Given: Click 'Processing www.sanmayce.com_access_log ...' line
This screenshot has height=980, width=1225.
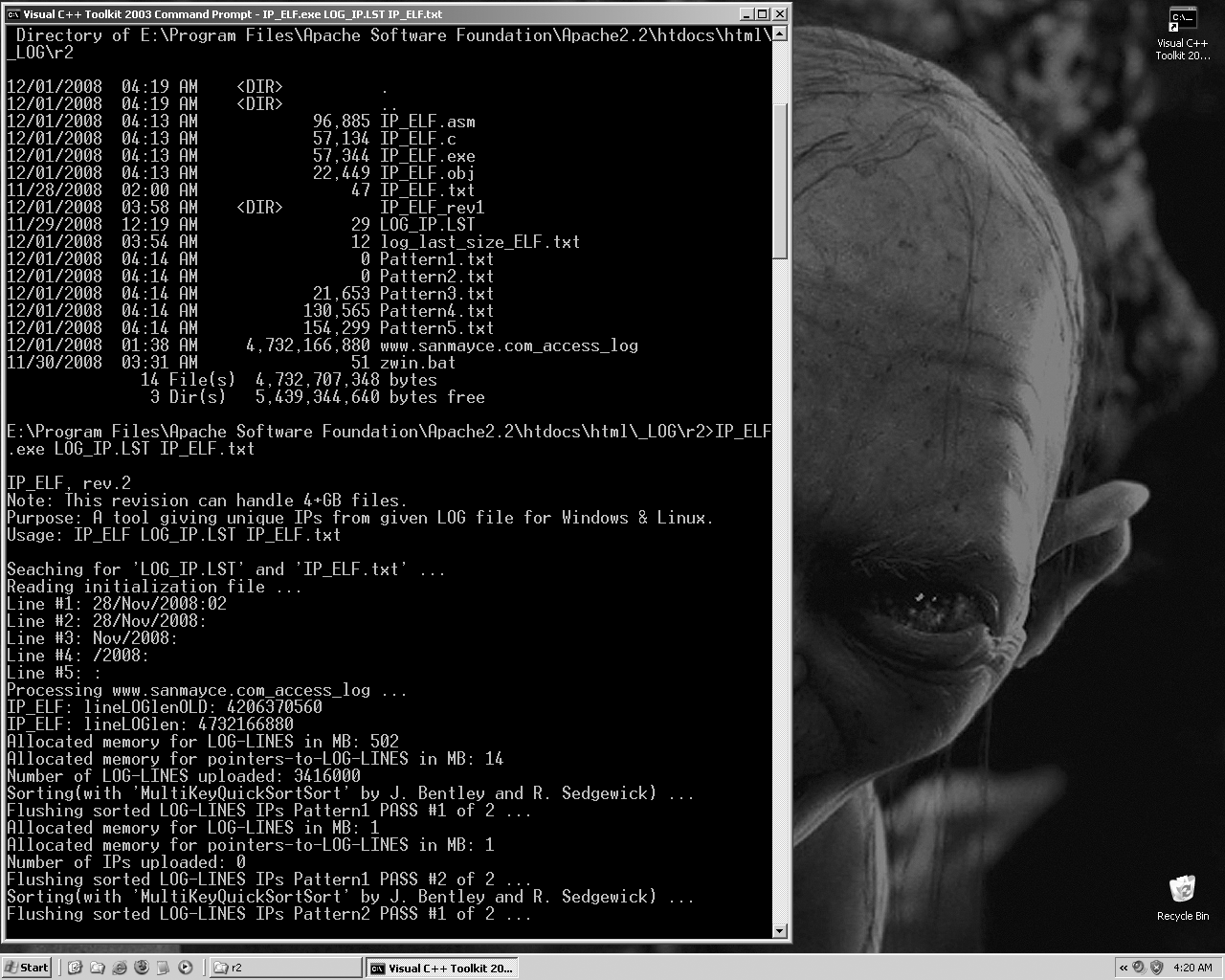Looking at the screenshot, I should (208, 690).
